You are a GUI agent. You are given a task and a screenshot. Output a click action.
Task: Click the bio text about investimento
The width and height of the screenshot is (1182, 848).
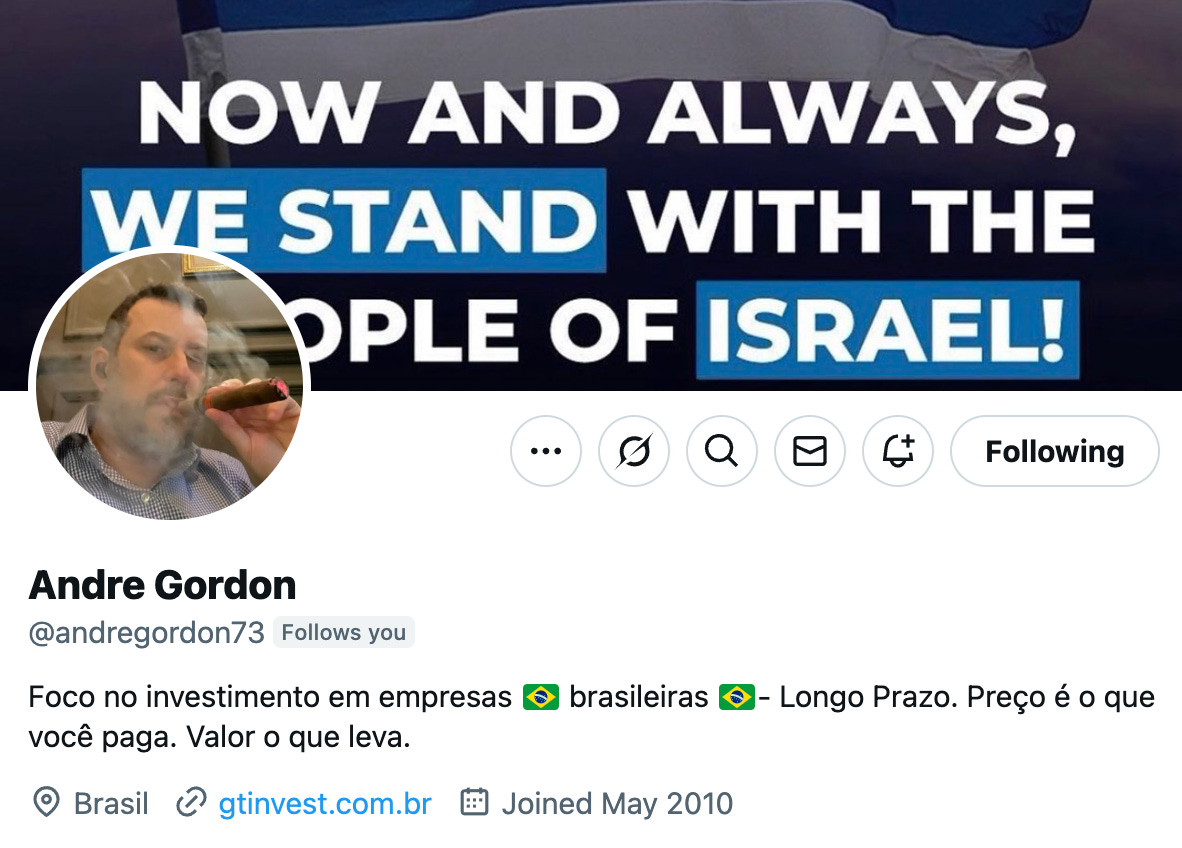pyautogui.click(x=591, y=716)
